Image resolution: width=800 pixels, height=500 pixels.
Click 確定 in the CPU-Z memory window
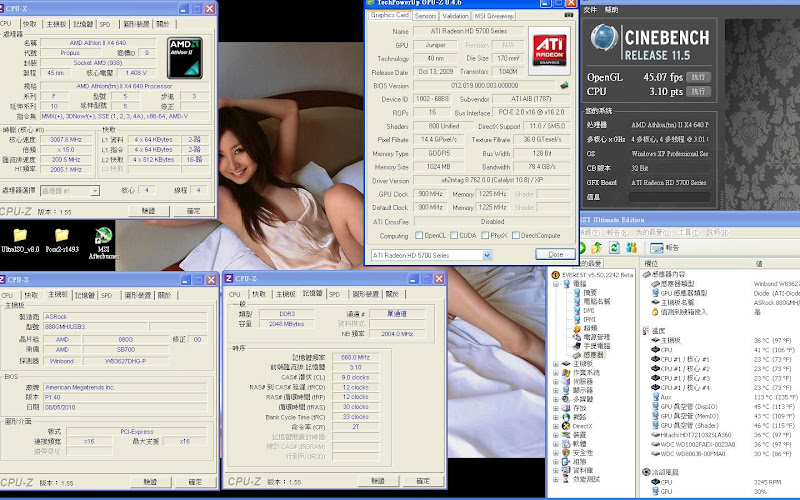click(423, 481)
